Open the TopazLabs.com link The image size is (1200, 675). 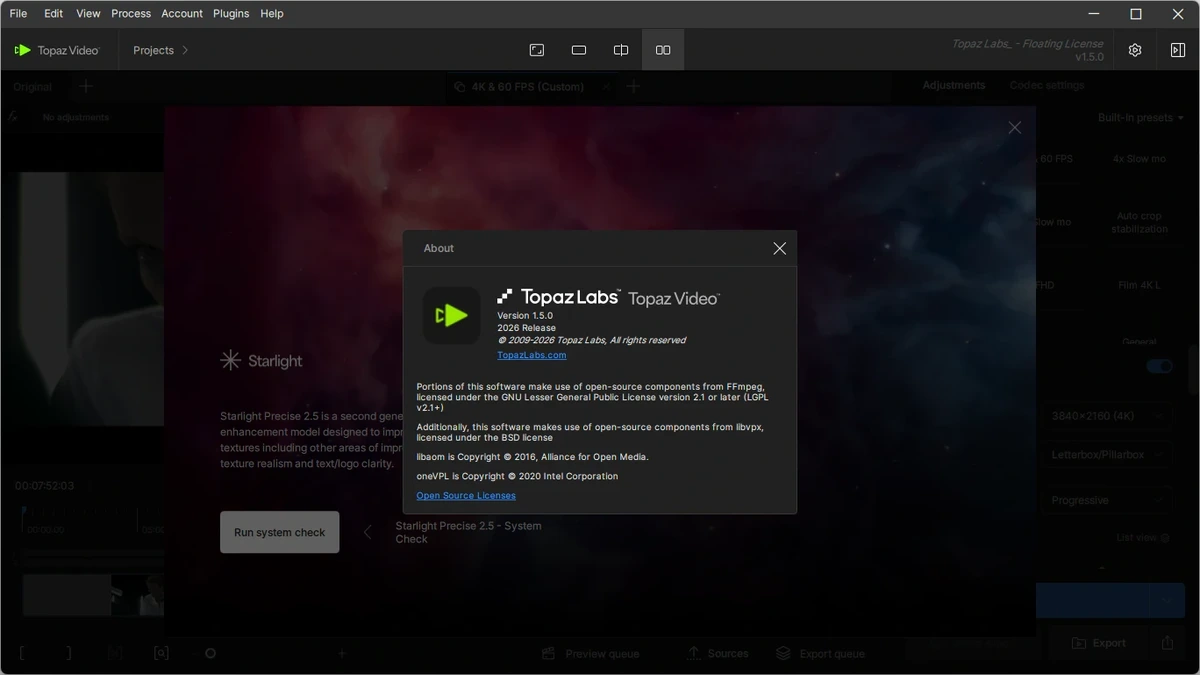532,355
